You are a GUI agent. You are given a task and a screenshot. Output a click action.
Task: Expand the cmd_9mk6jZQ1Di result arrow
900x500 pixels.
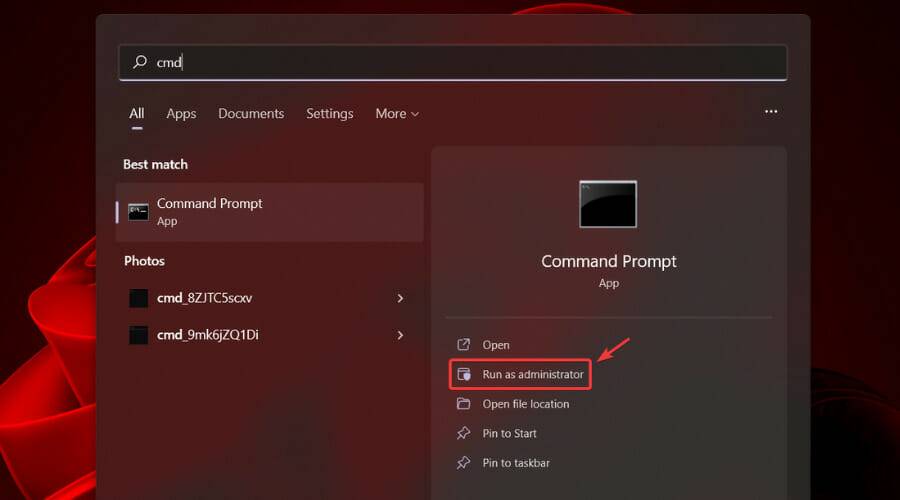tap(400, 335)
